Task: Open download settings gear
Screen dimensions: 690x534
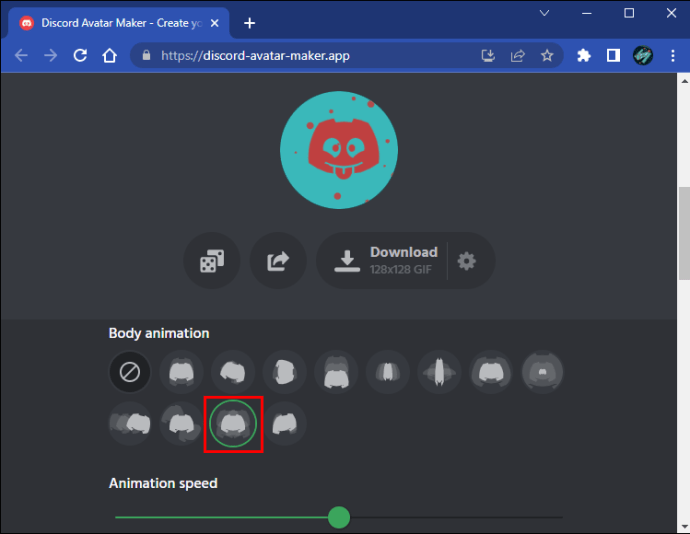Action: point(466,261)
